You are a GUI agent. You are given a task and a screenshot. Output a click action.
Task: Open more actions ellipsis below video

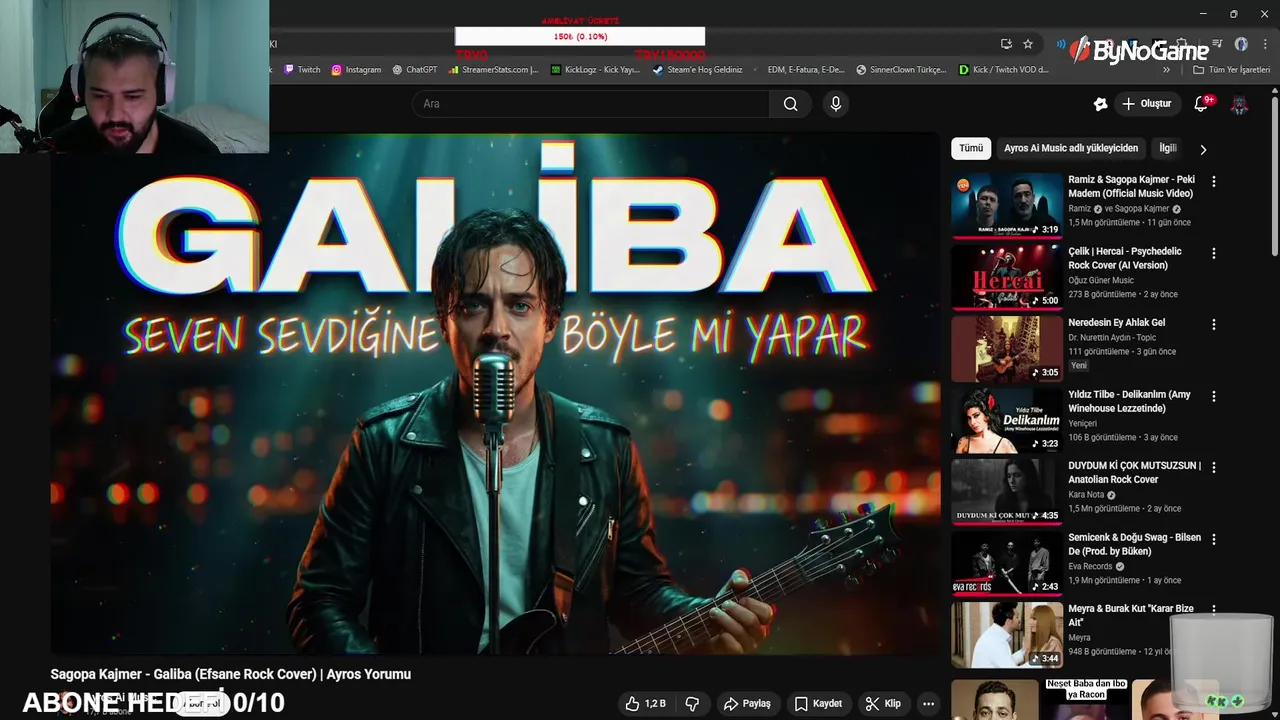tap(929, 704)
